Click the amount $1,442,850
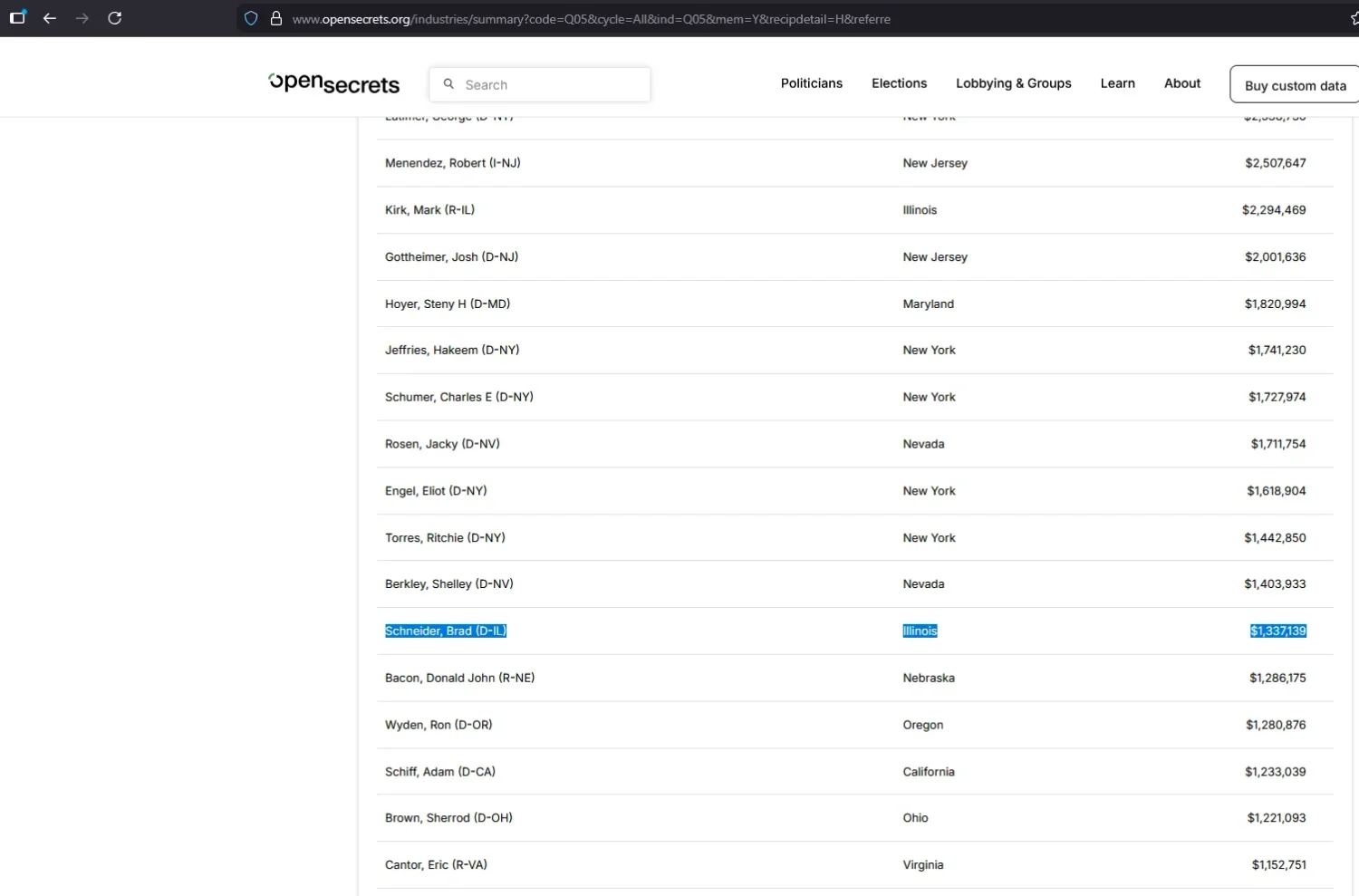The image size is (1359, 896). pos(1275,538)
